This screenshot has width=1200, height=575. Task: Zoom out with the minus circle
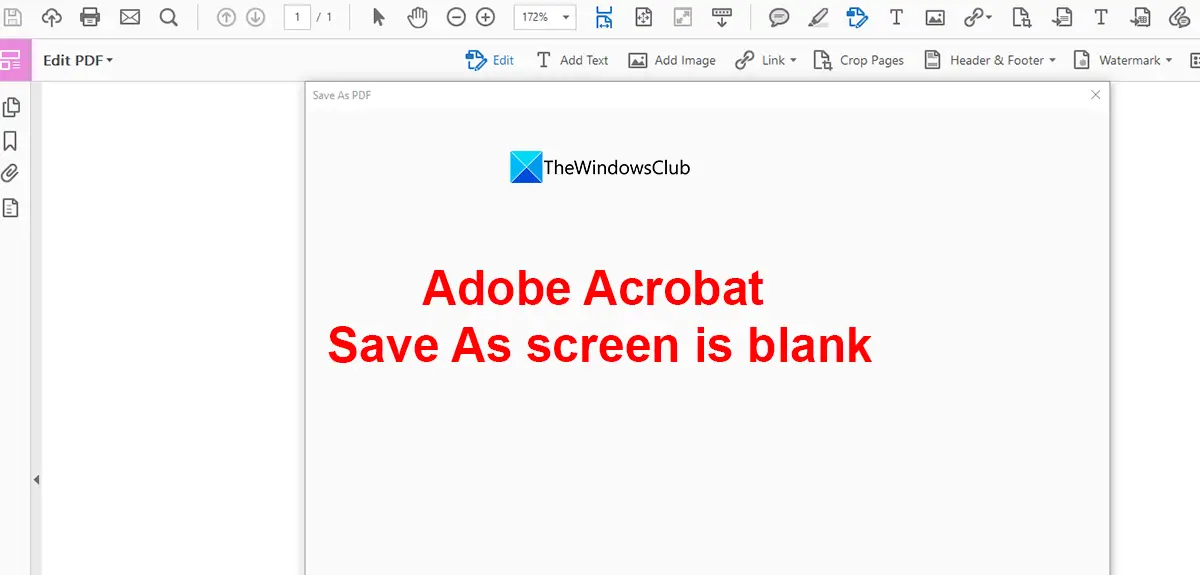[x=456, y=17]
